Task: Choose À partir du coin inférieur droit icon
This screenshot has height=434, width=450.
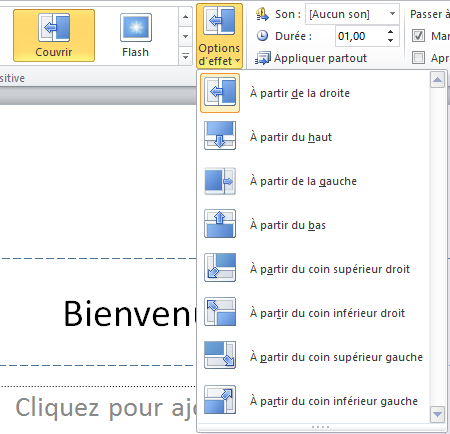Action: pyautogui.click(x=220, y=312)
